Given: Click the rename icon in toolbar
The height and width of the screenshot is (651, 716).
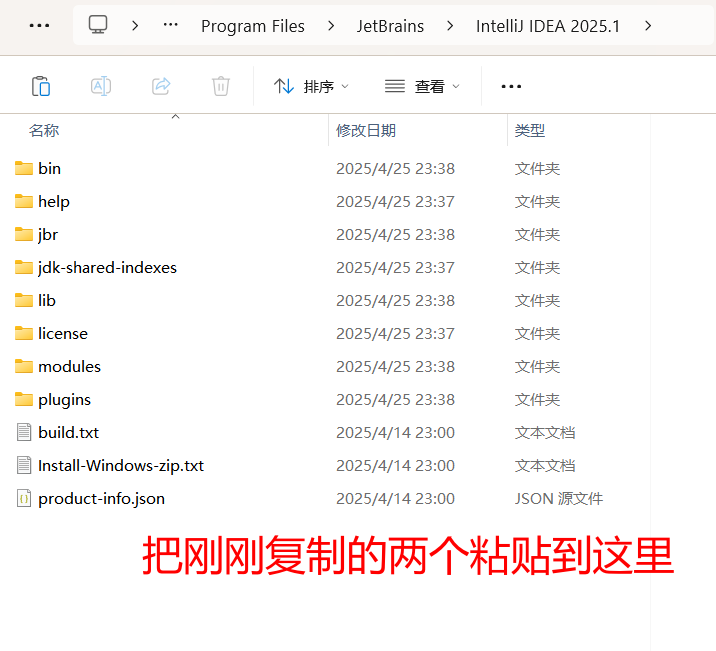Looking at the screenshot, I should pyautogui.click(x=101, y=86).
